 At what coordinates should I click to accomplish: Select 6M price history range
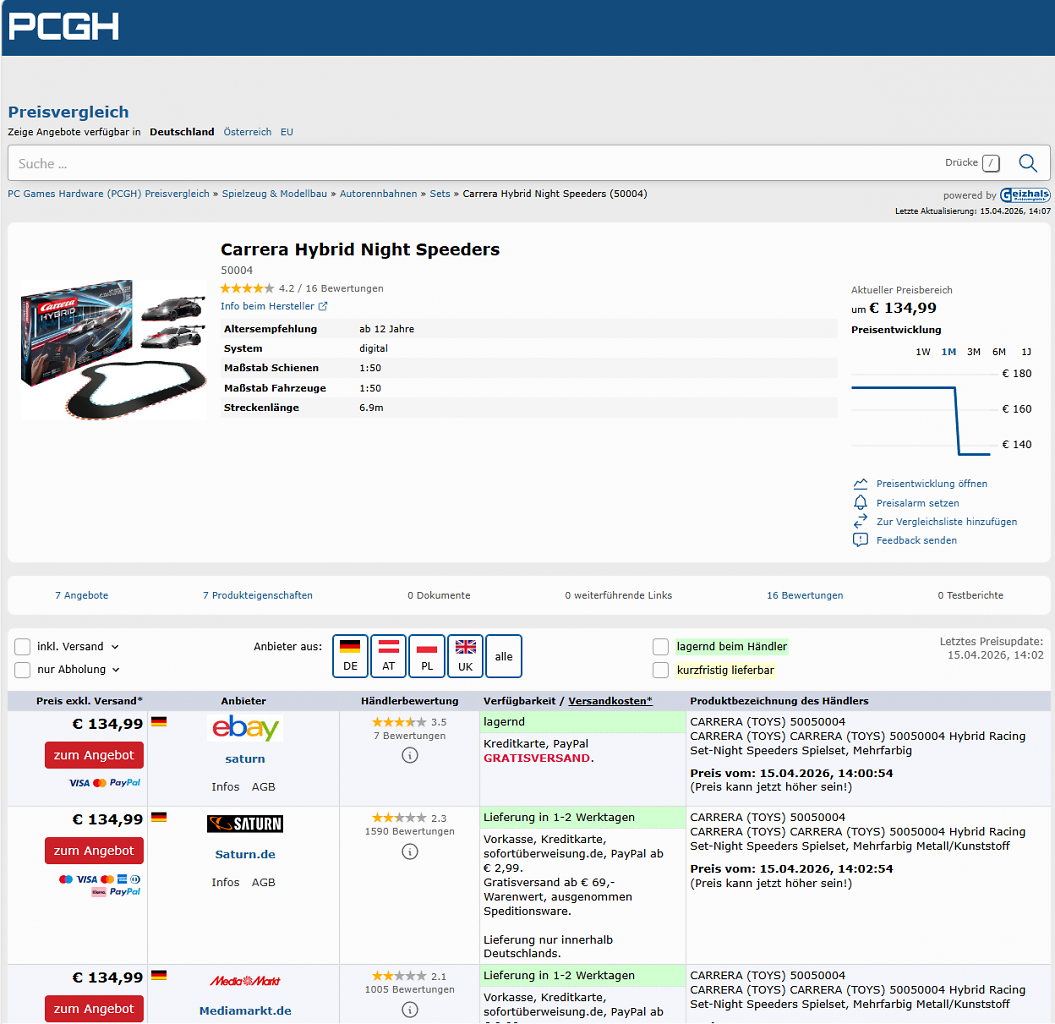(x=999, y=352)
